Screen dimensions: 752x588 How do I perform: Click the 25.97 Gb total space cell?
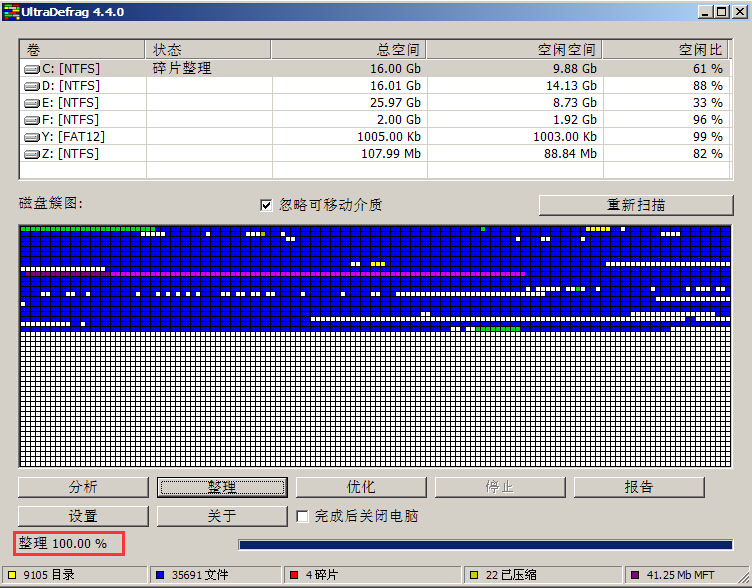[x=395, y=103]
